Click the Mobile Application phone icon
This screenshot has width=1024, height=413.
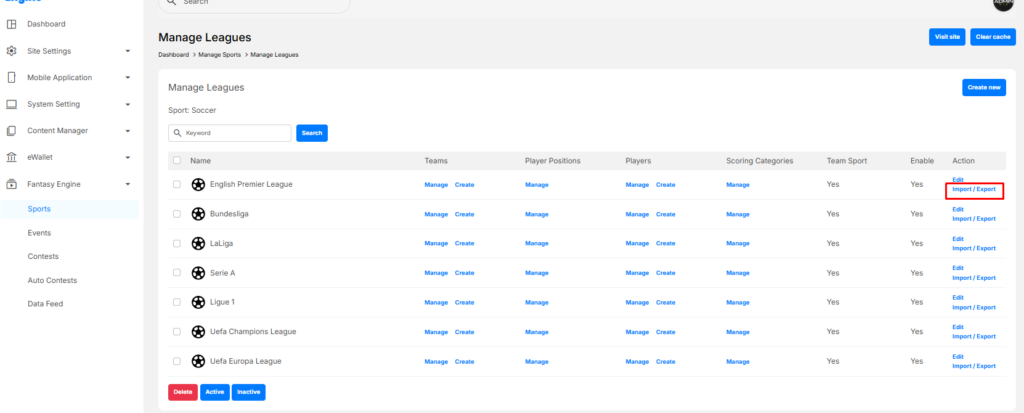11,77
